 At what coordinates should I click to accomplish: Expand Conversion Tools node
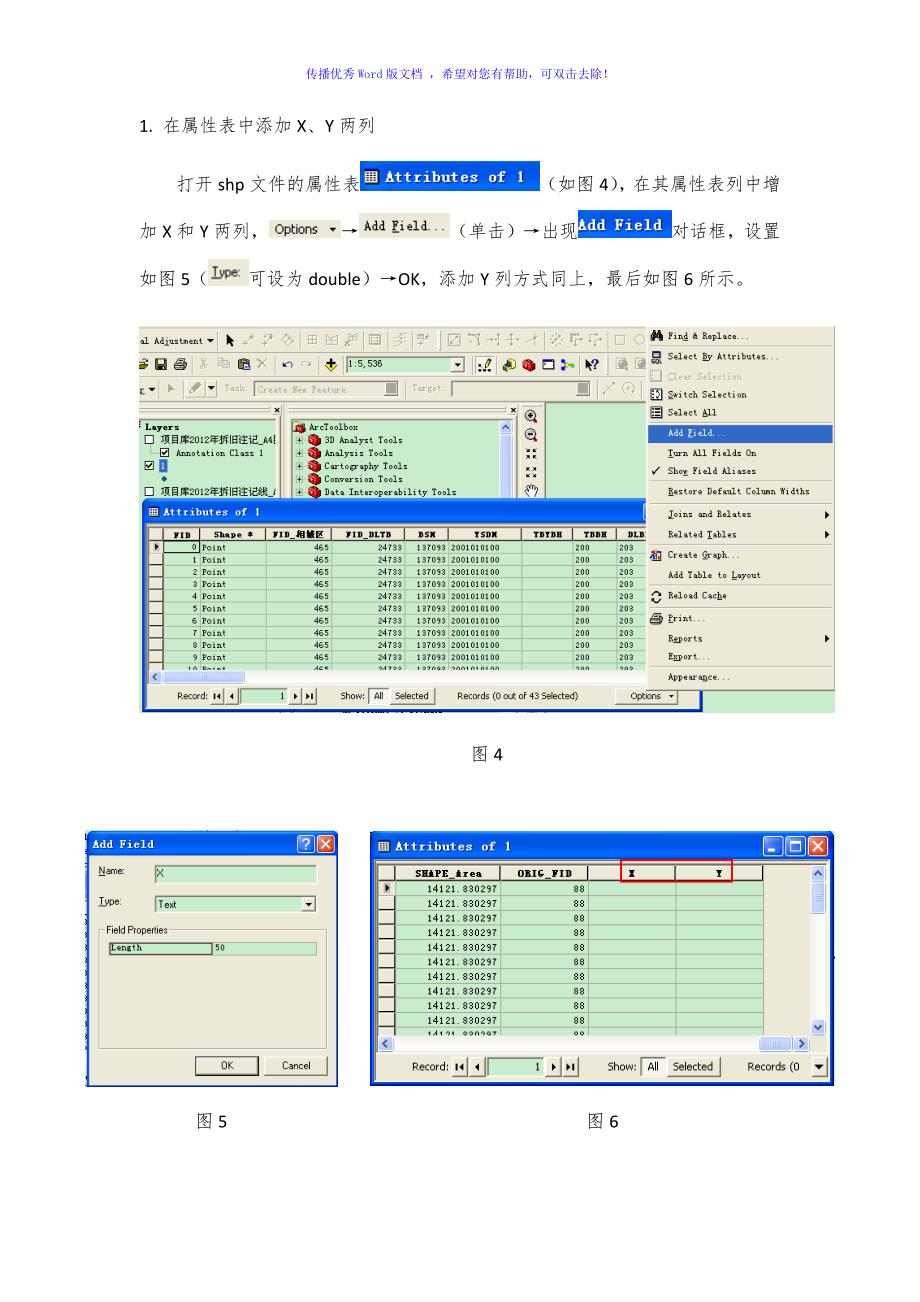tap(300, 479)
